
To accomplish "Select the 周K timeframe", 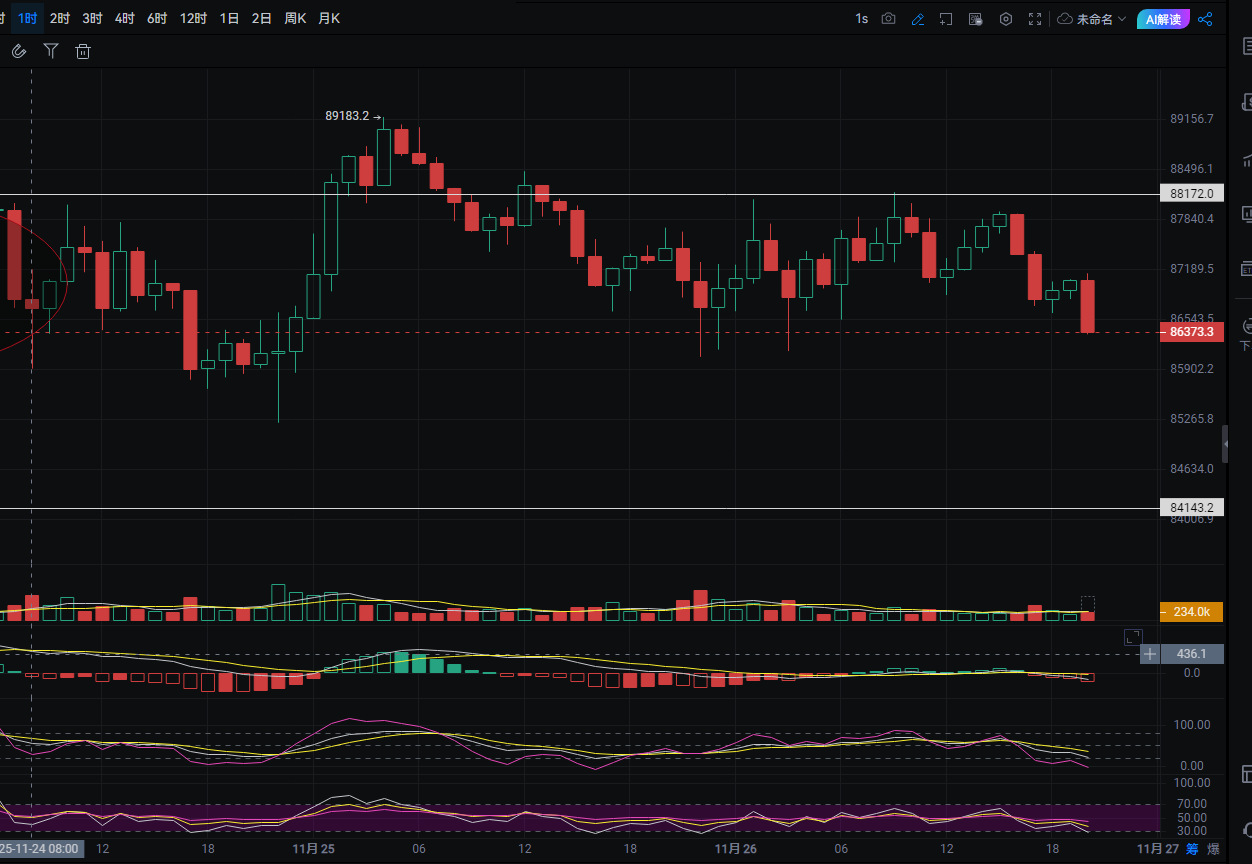I will tap(295, 18).
